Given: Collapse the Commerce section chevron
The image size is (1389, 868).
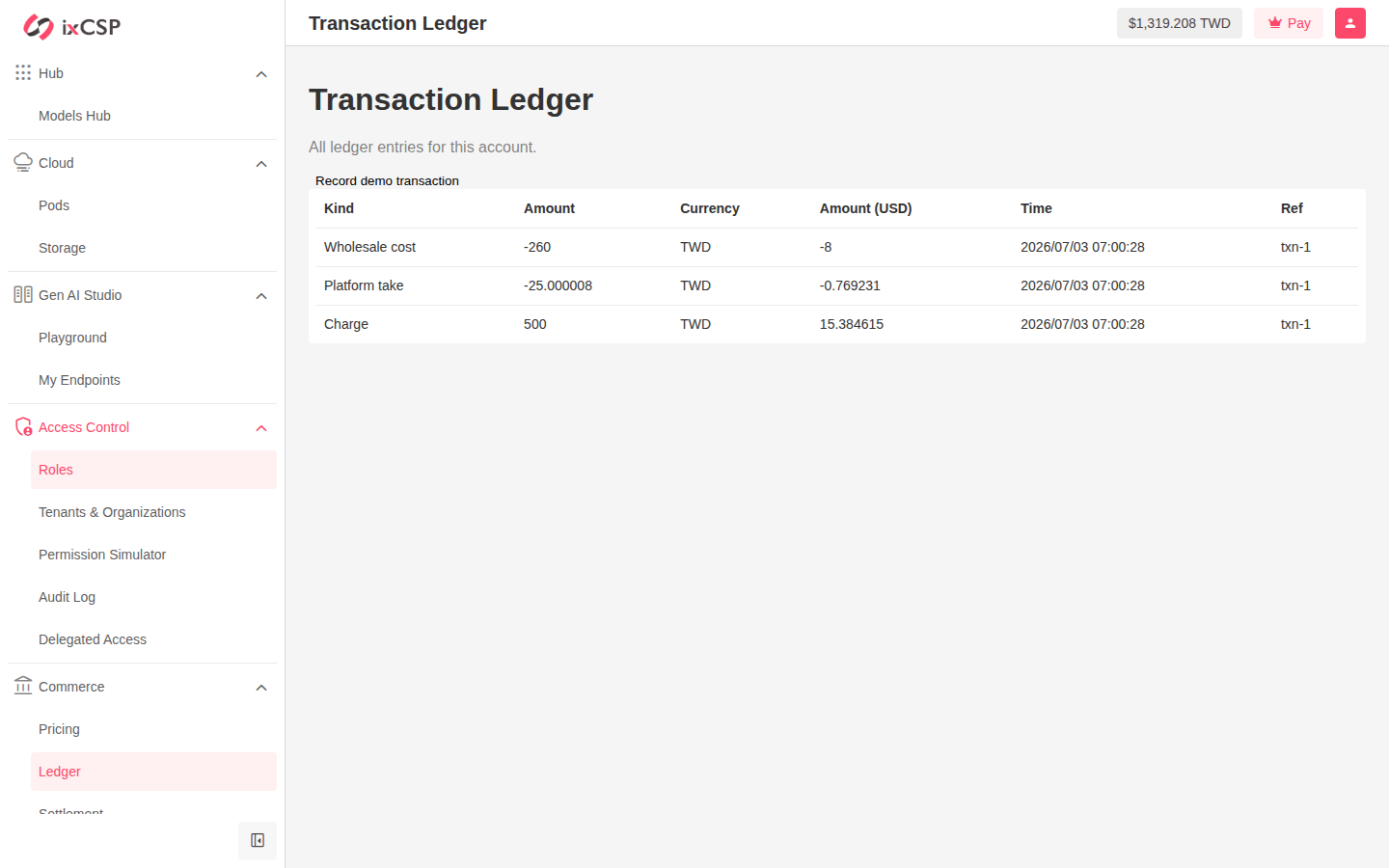Looking at the screenshot, I should coord(261,688).
